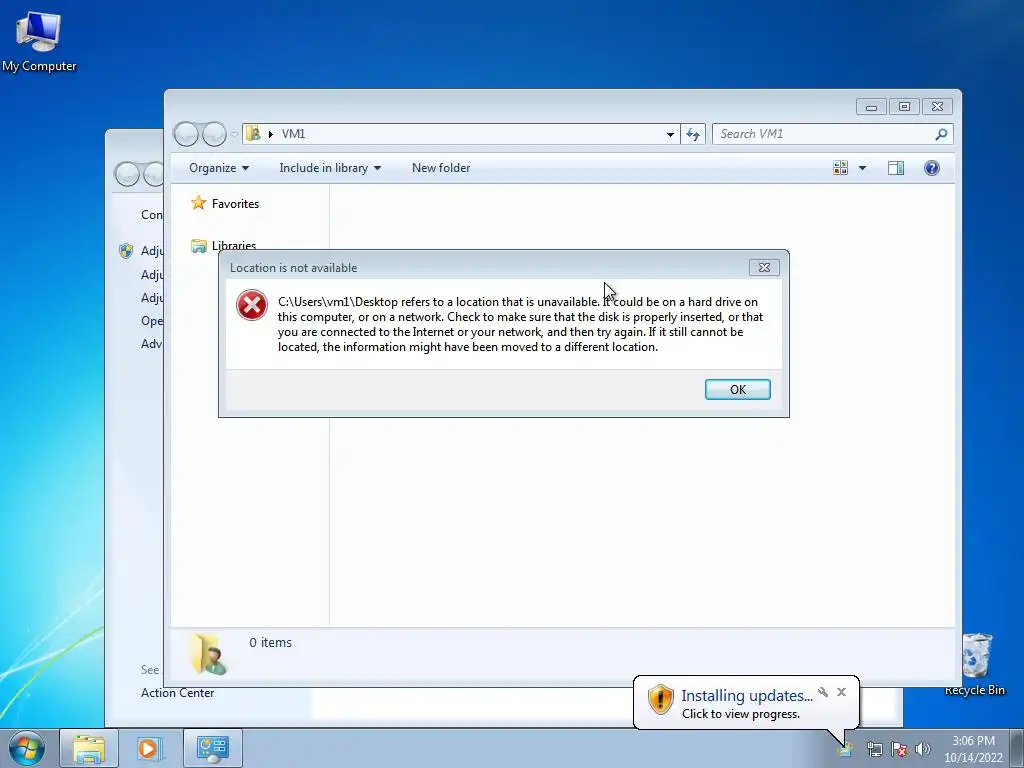The width and height of the screenshot is (1024, 768).
Task: Open Explorer help question mark icon
Action: 932,168
